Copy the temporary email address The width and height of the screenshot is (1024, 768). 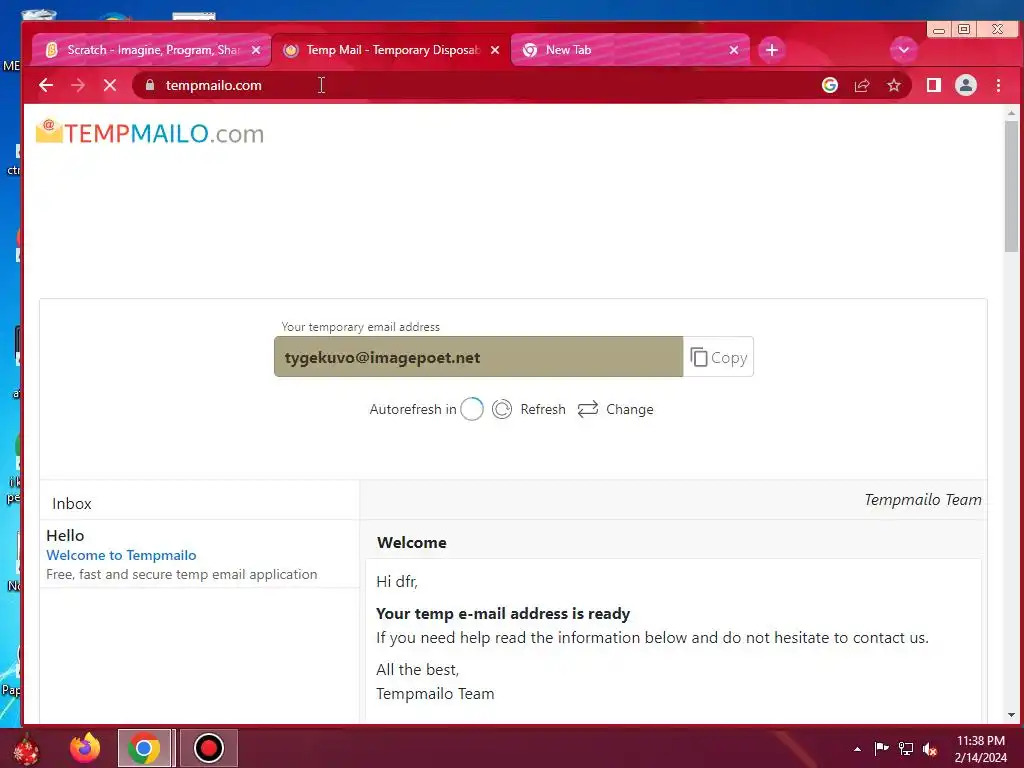718,357
